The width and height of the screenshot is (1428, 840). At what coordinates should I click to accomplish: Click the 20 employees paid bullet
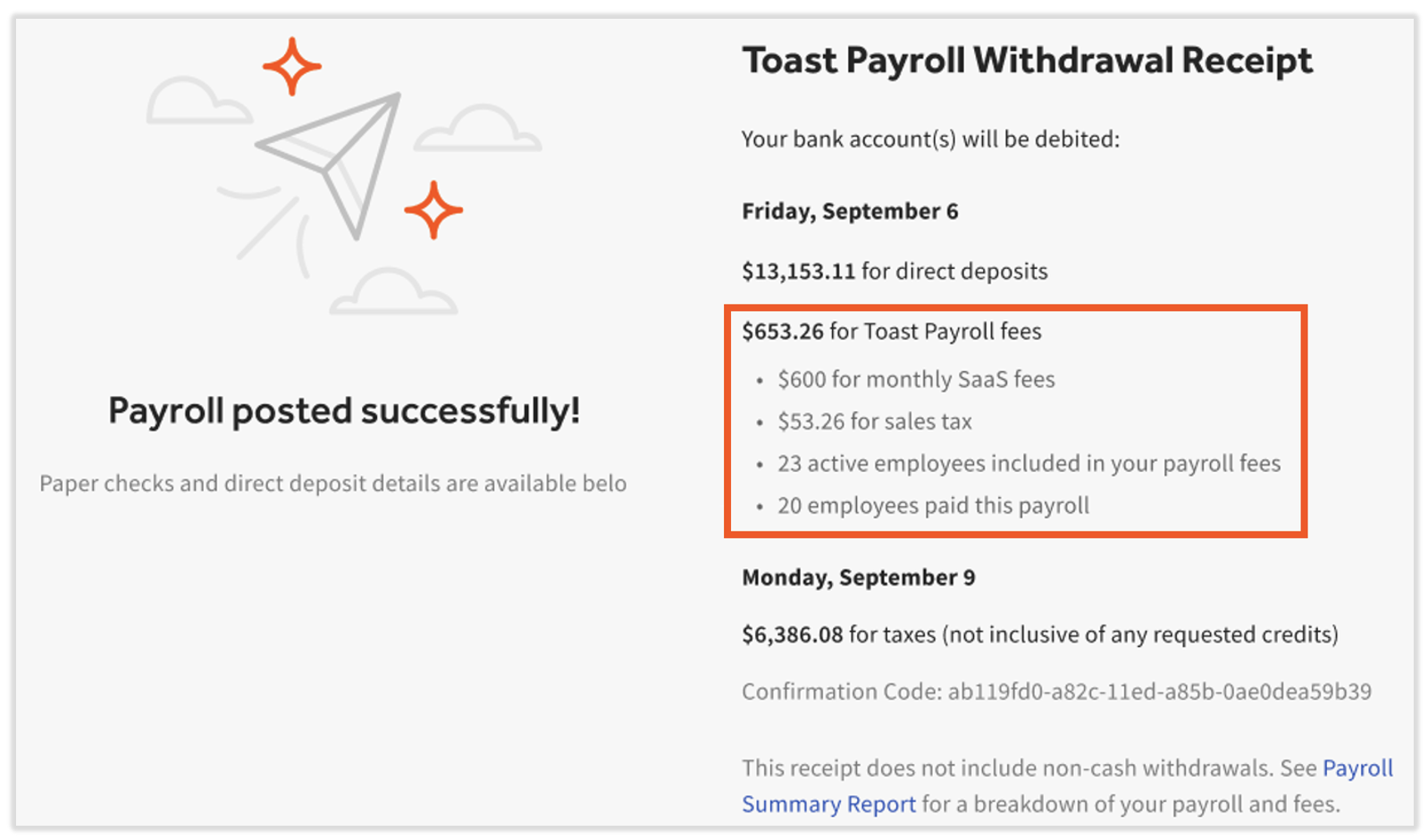click(x=933, y=506)
